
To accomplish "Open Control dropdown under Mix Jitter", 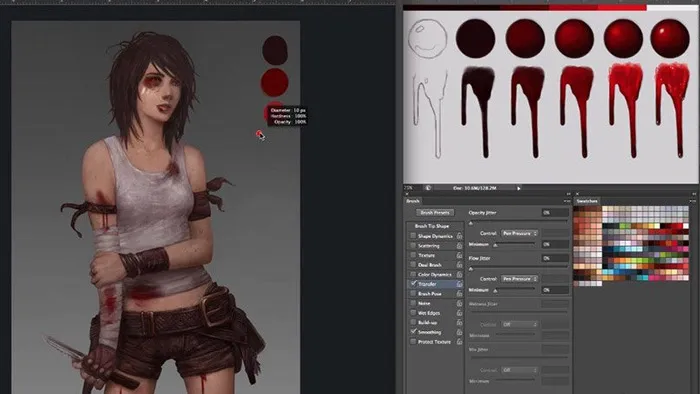I will pos(520,370).
